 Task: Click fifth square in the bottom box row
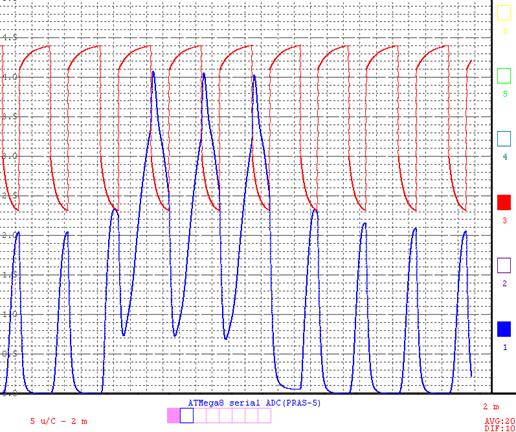[x=226, y=416]
